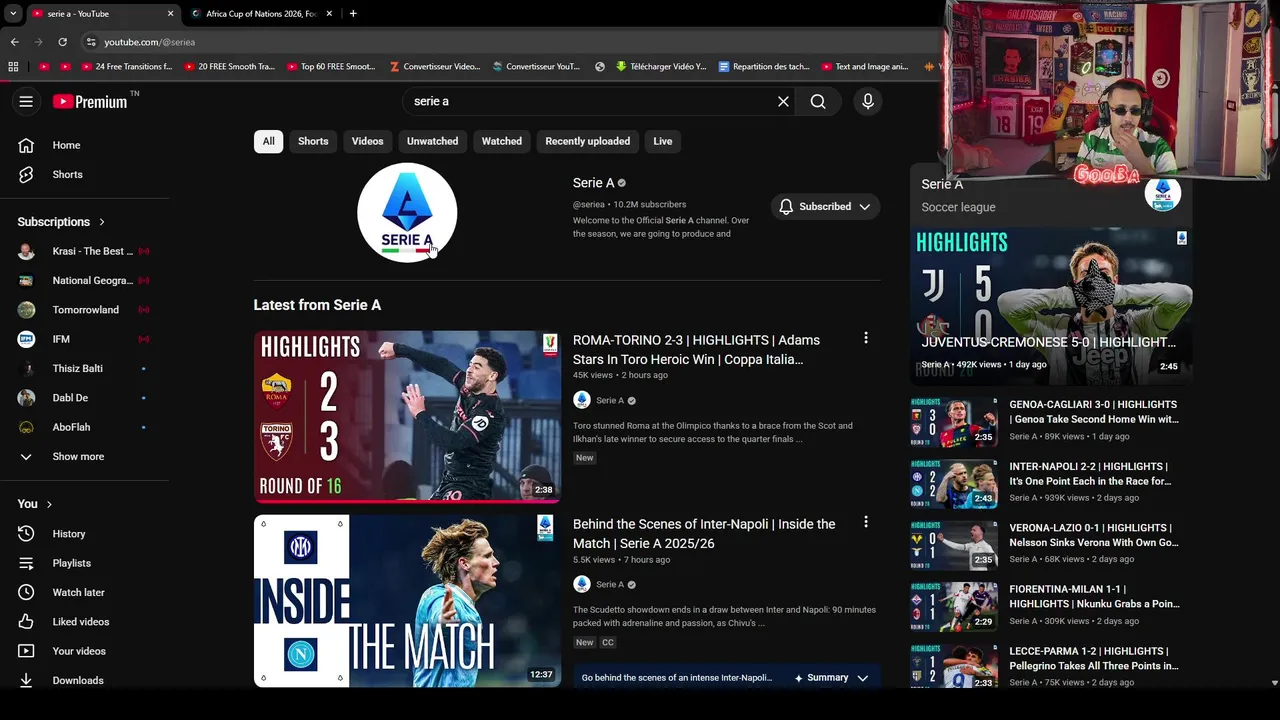Select the Recently uploaded filter chip
Screen dimensions: 1280x720
pos(587,141)
